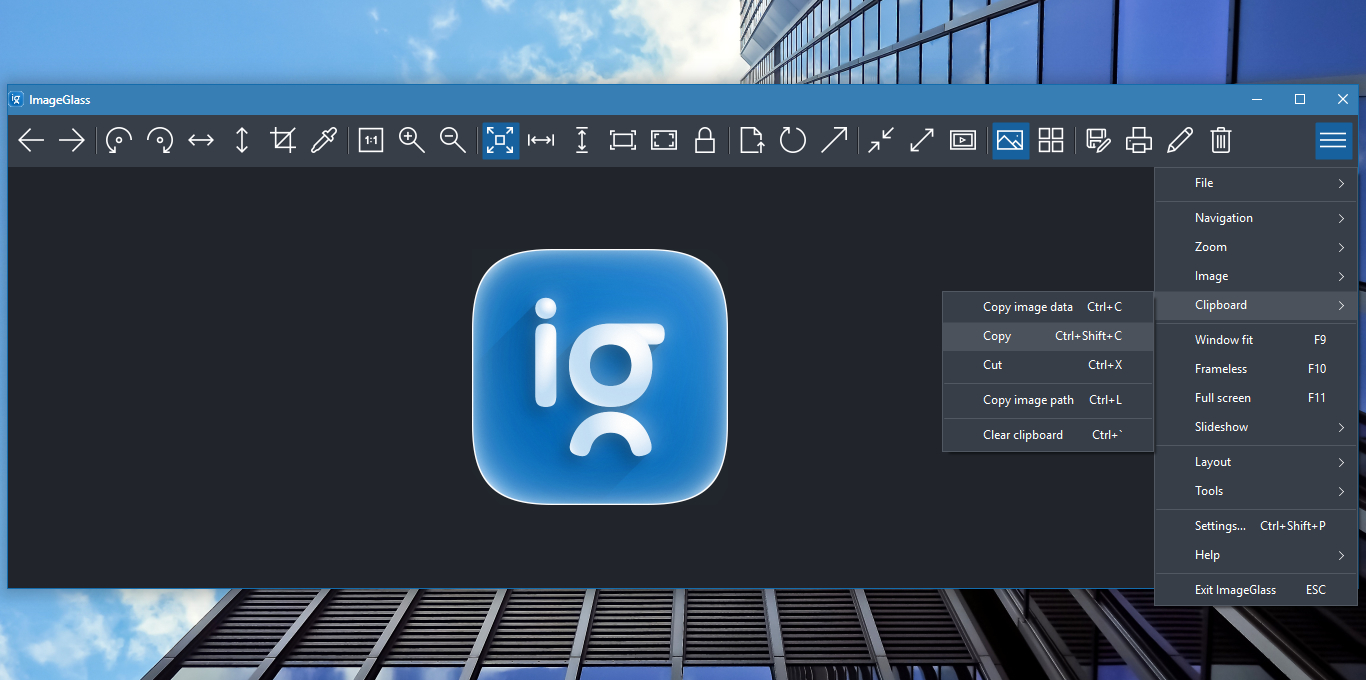Screen dimensions: 1366x680
Task: Toggle the highlighted thumbnail panel button
Action: point(1010,141)
